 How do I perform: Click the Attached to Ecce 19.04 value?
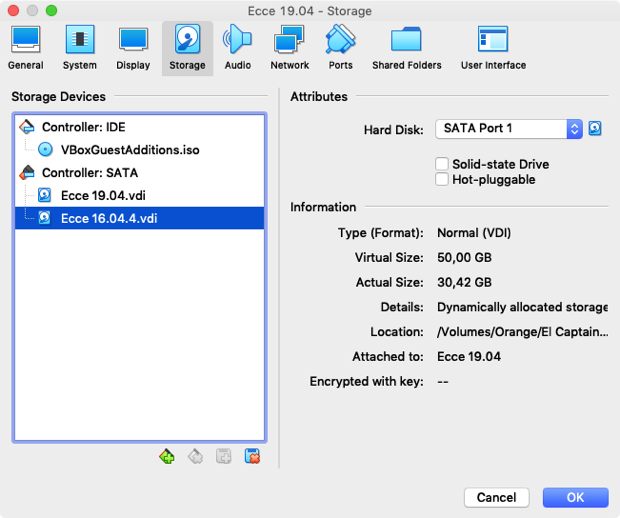coord(469,357)
